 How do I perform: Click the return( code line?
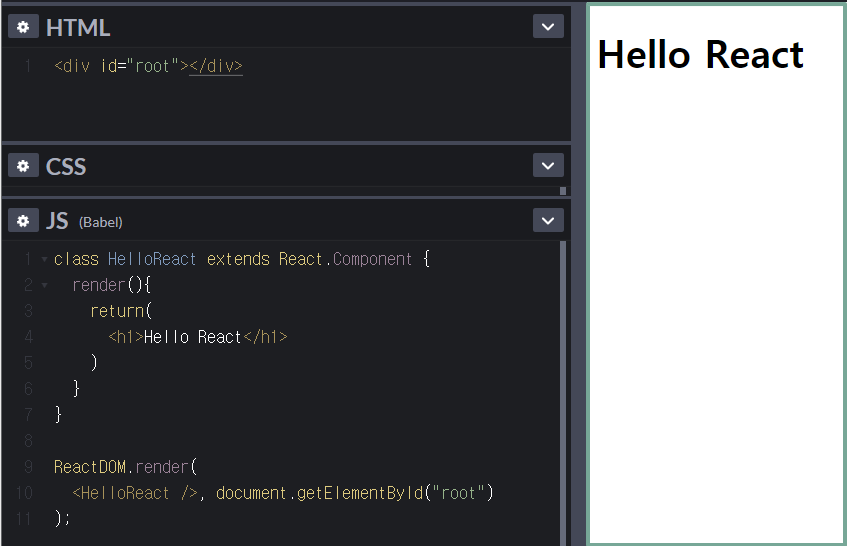[x=122, y=311]
